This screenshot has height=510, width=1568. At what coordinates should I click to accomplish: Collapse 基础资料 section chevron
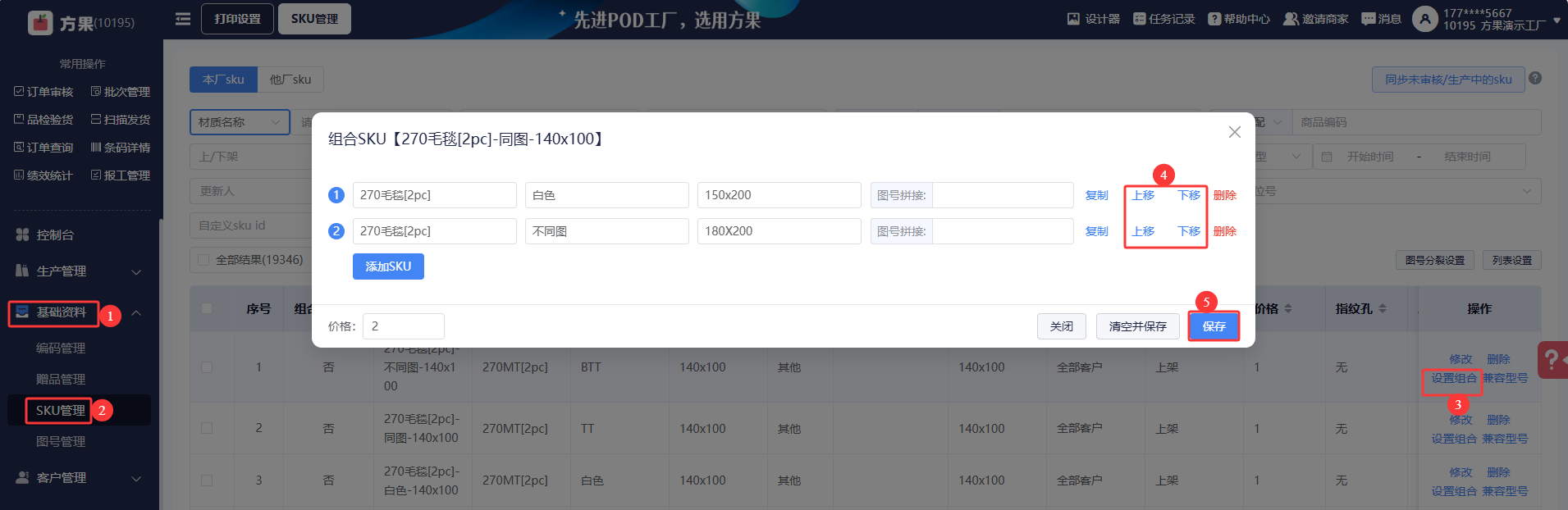136,312
